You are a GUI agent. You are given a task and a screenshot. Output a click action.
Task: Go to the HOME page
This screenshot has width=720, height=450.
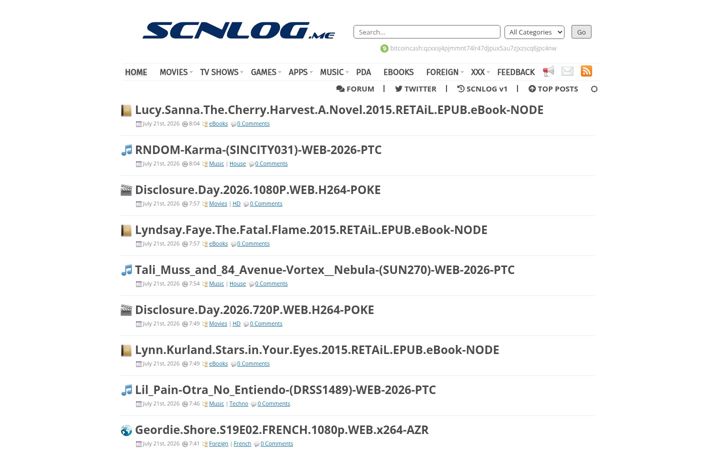[x=136, y=72]
